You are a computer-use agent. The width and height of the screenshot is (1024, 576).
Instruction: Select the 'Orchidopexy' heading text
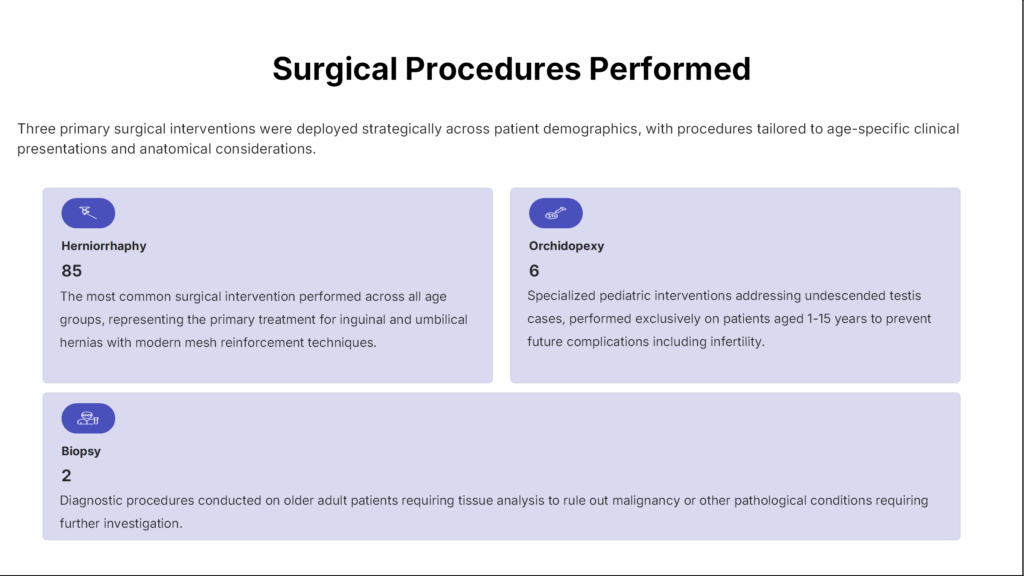(566, 246)
